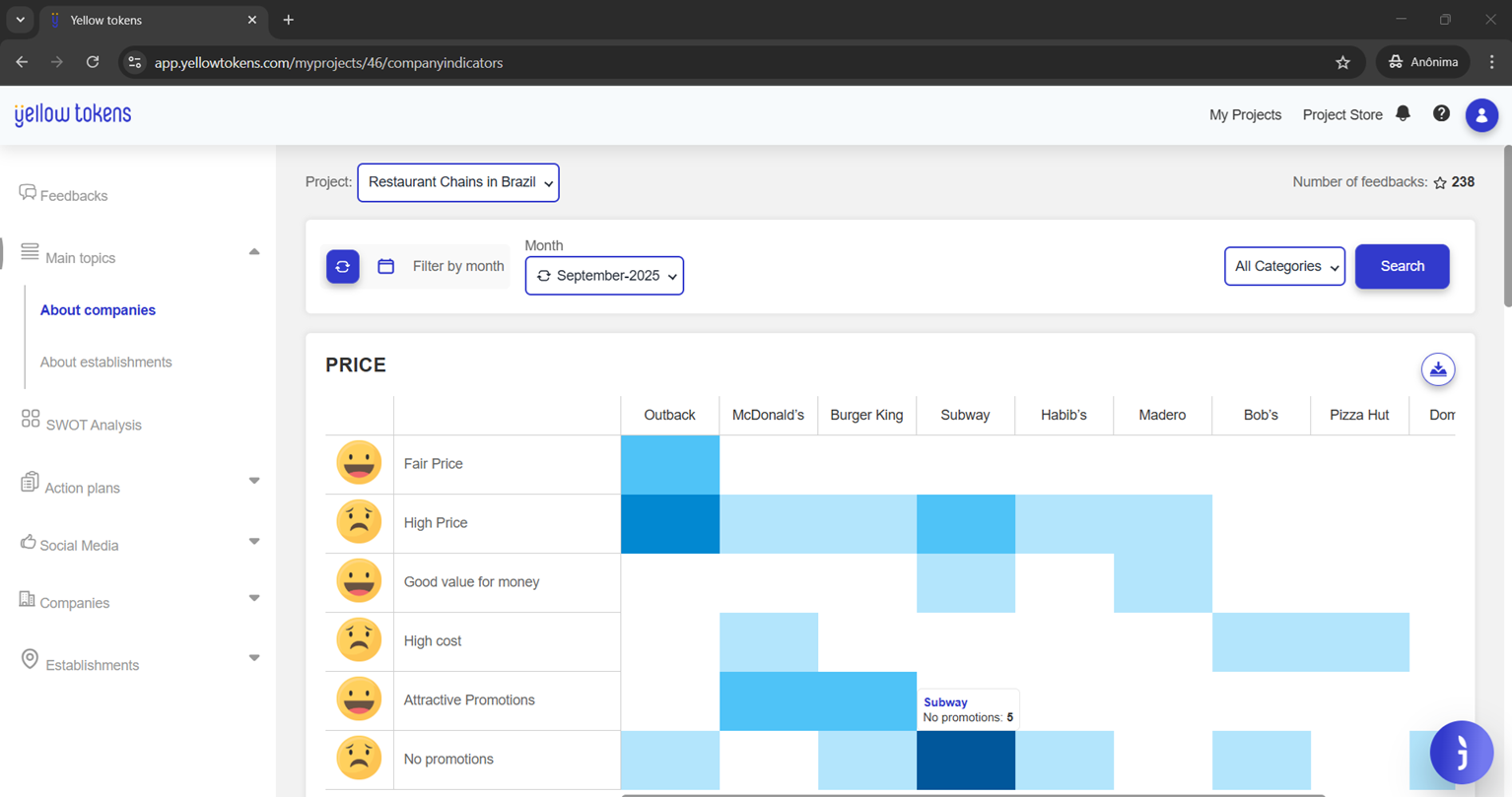Open a new browser tab
The width and height of the screenshot is (1512, 797).
[x=289, y=20]
